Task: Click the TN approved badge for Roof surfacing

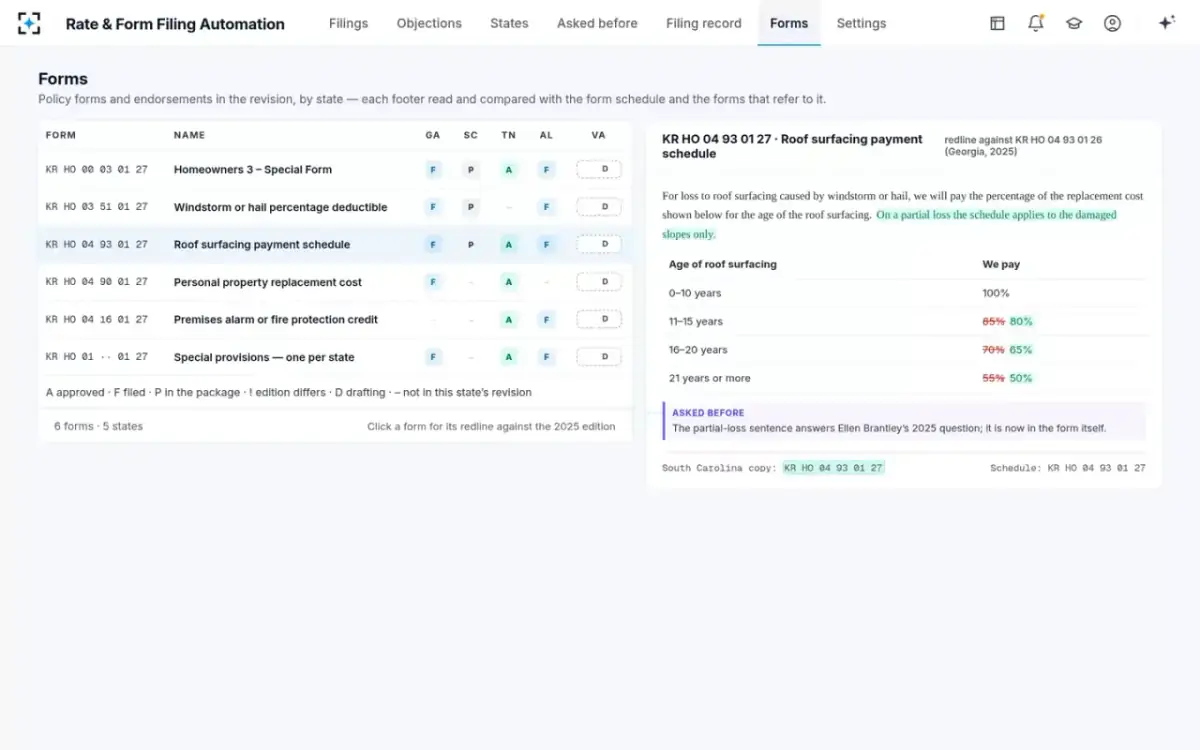Action: tap(509, 244)
